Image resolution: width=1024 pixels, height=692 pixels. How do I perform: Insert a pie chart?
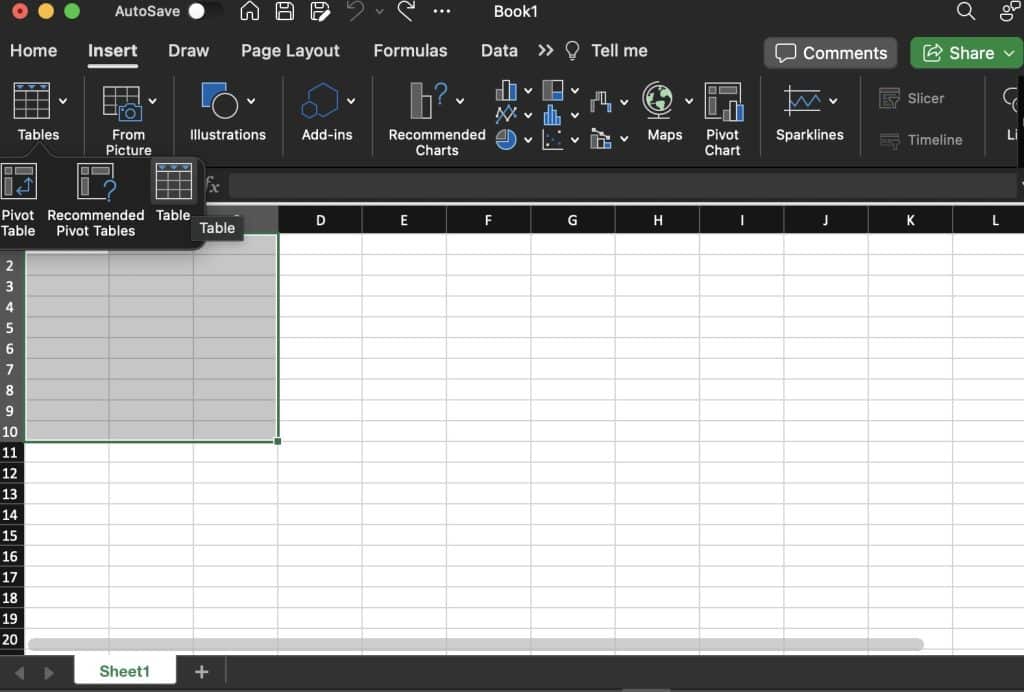tap(506, 140)
